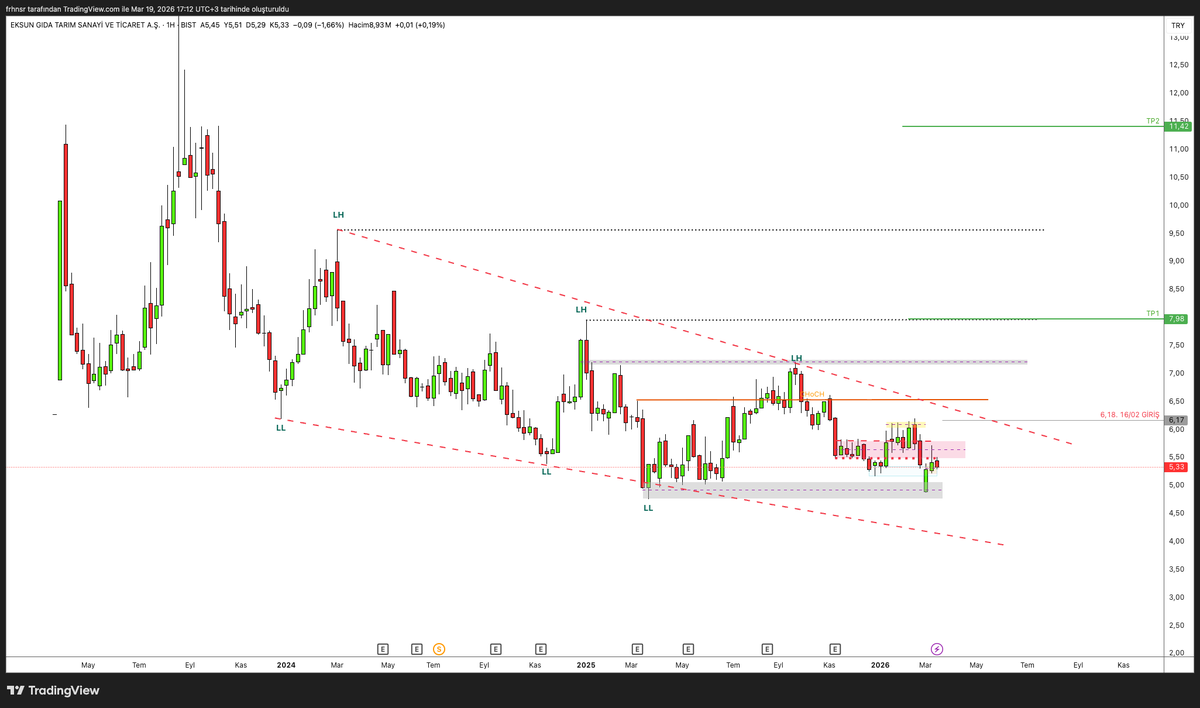Click the D5,29 low price value
This screenshot has width=1200, height=708.
coord(256,25)
